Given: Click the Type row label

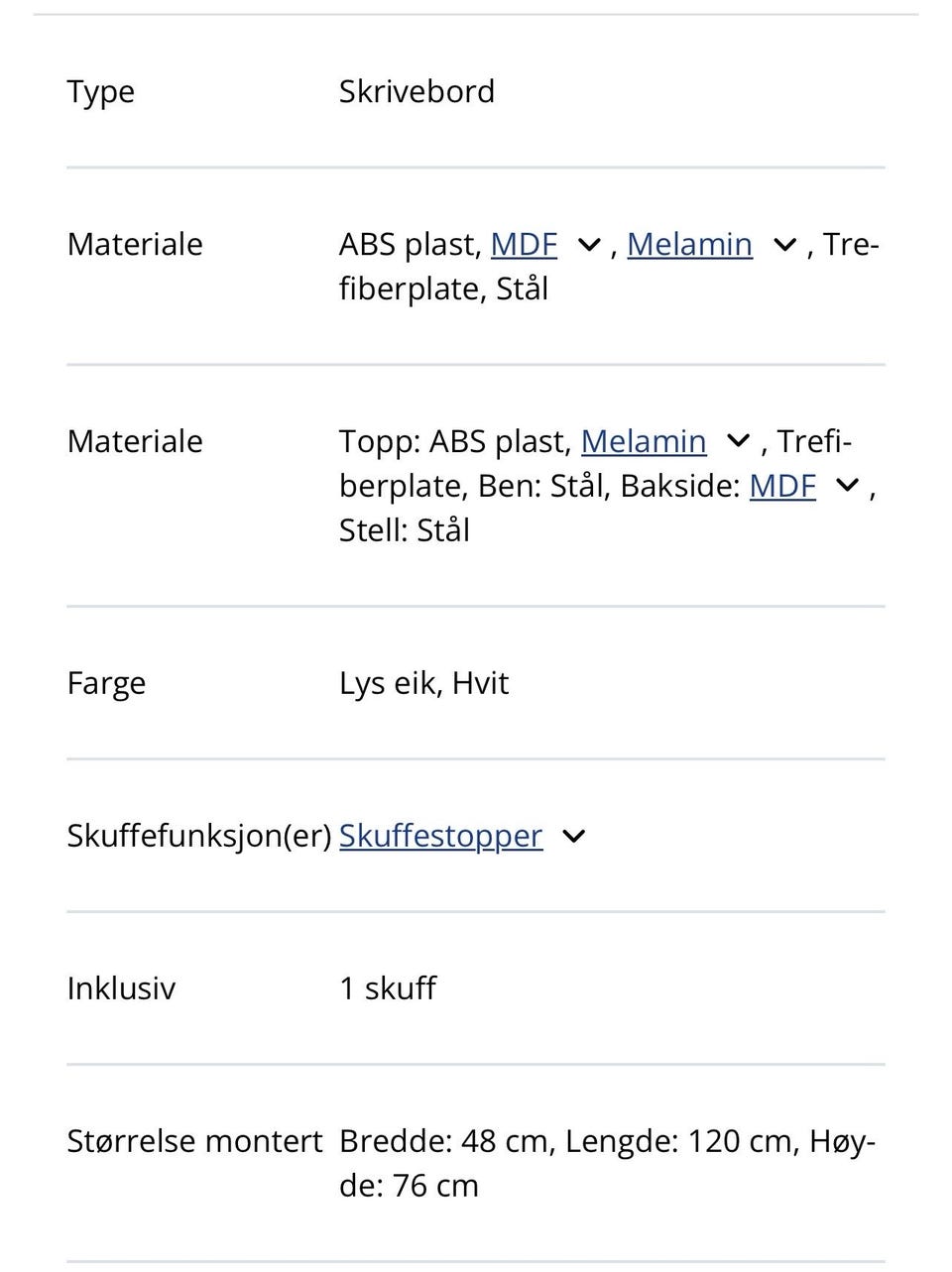Looking at the screenshot, I should [x=100, y=92].
